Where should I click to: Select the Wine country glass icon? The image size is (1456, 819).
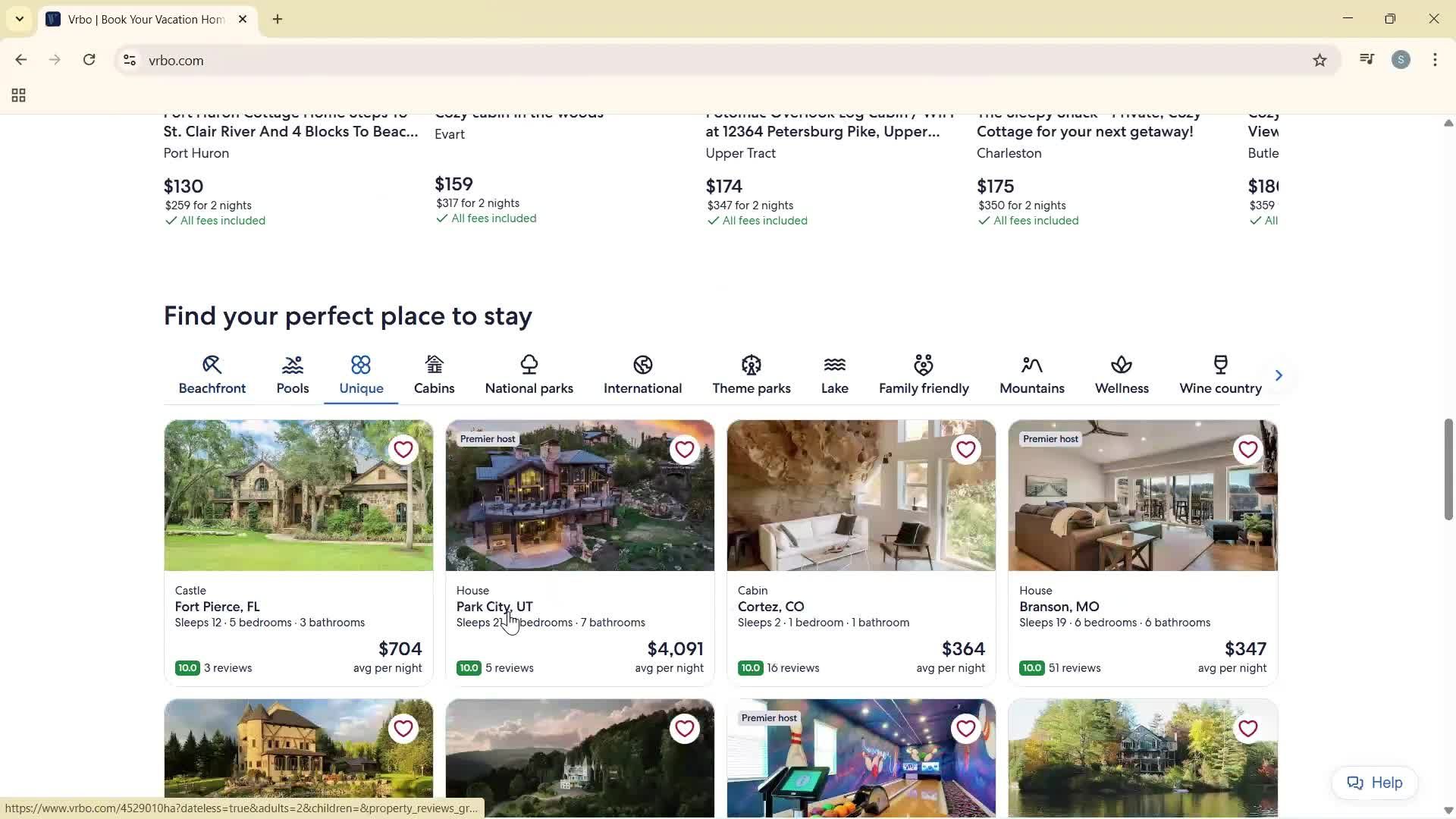tap(1220, 365)
